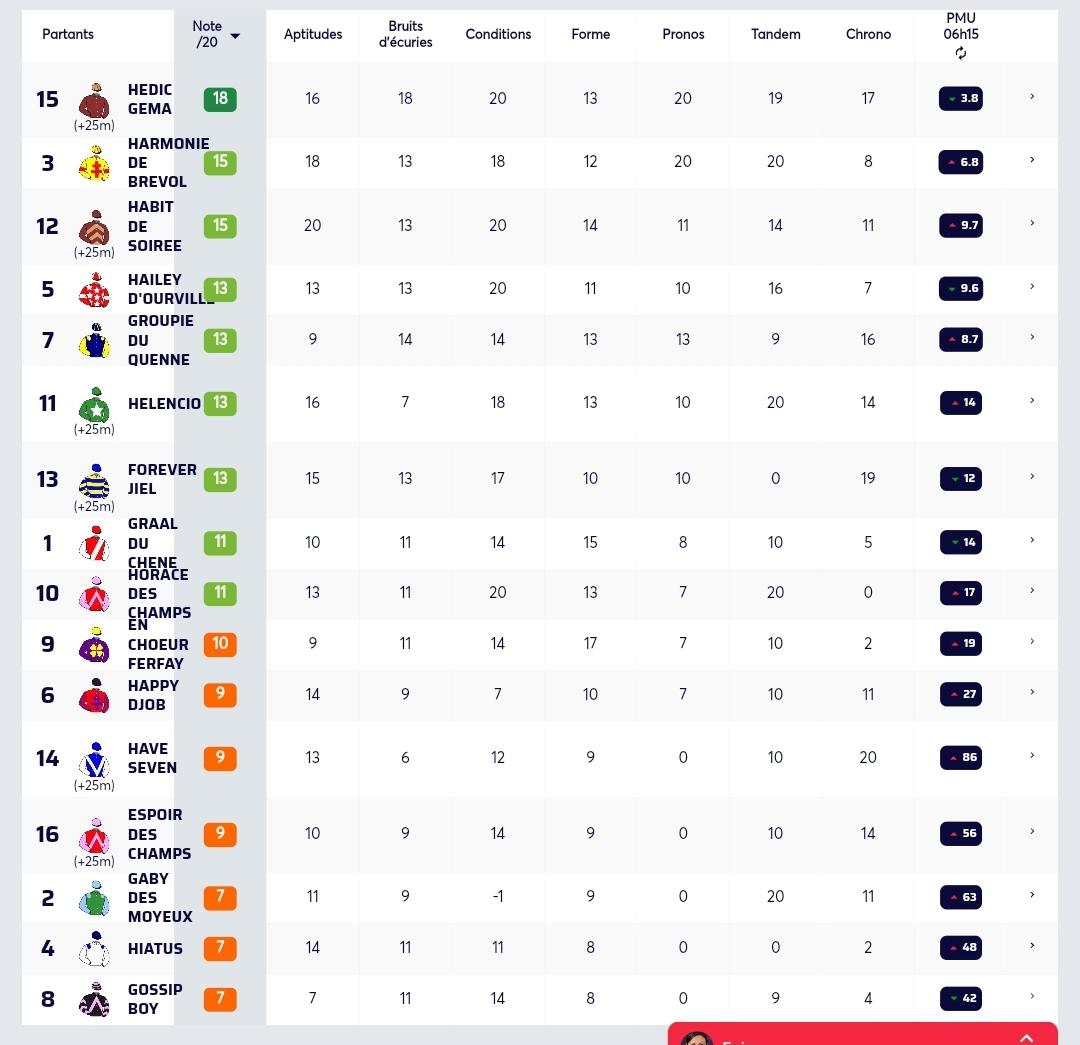Click Hedic Gema's green 18 rating badge
This screenshot has width=1080, height=1045.
tap(220, 99)
